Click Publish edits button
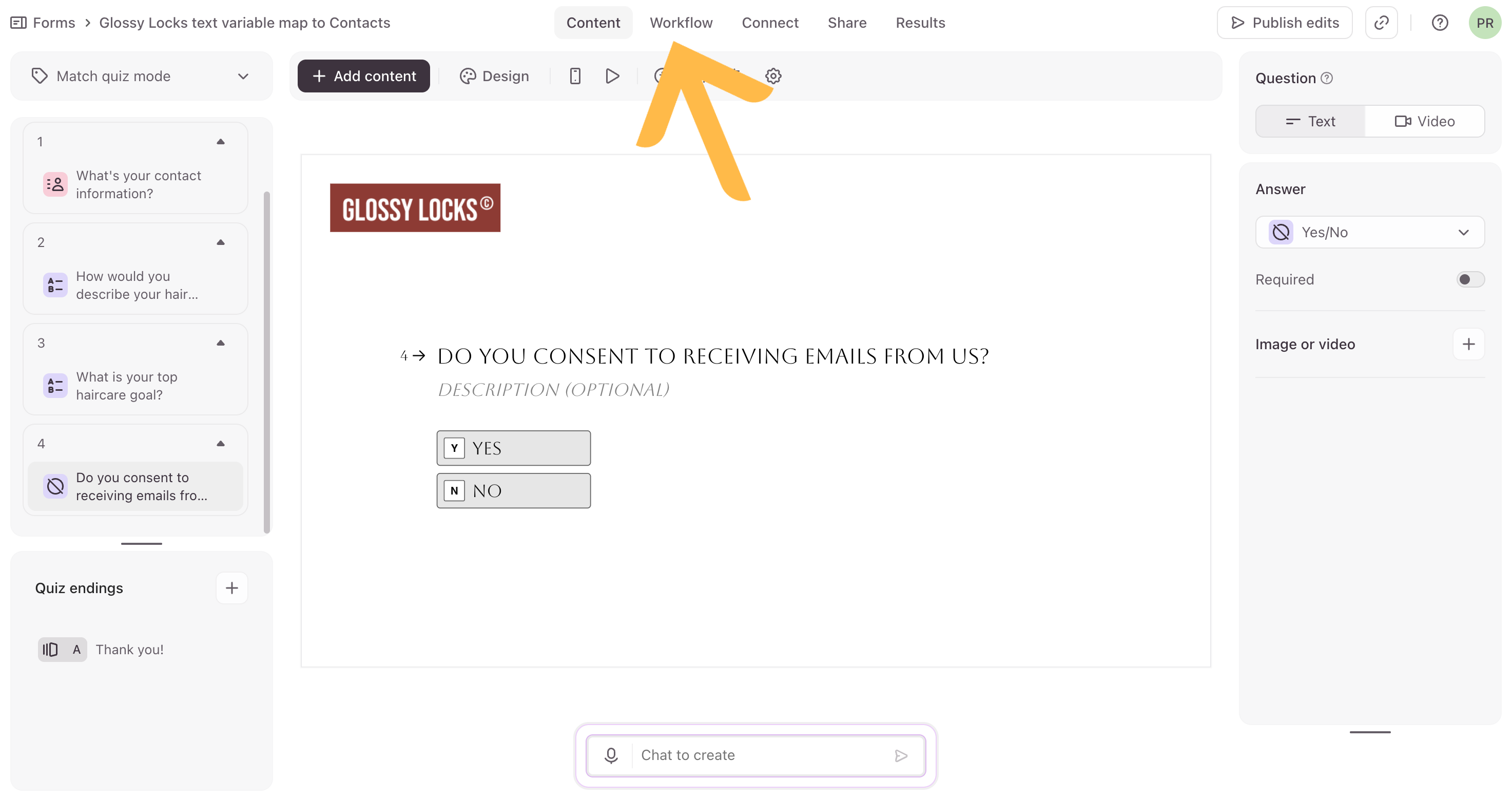 [x=1284, y=23]
